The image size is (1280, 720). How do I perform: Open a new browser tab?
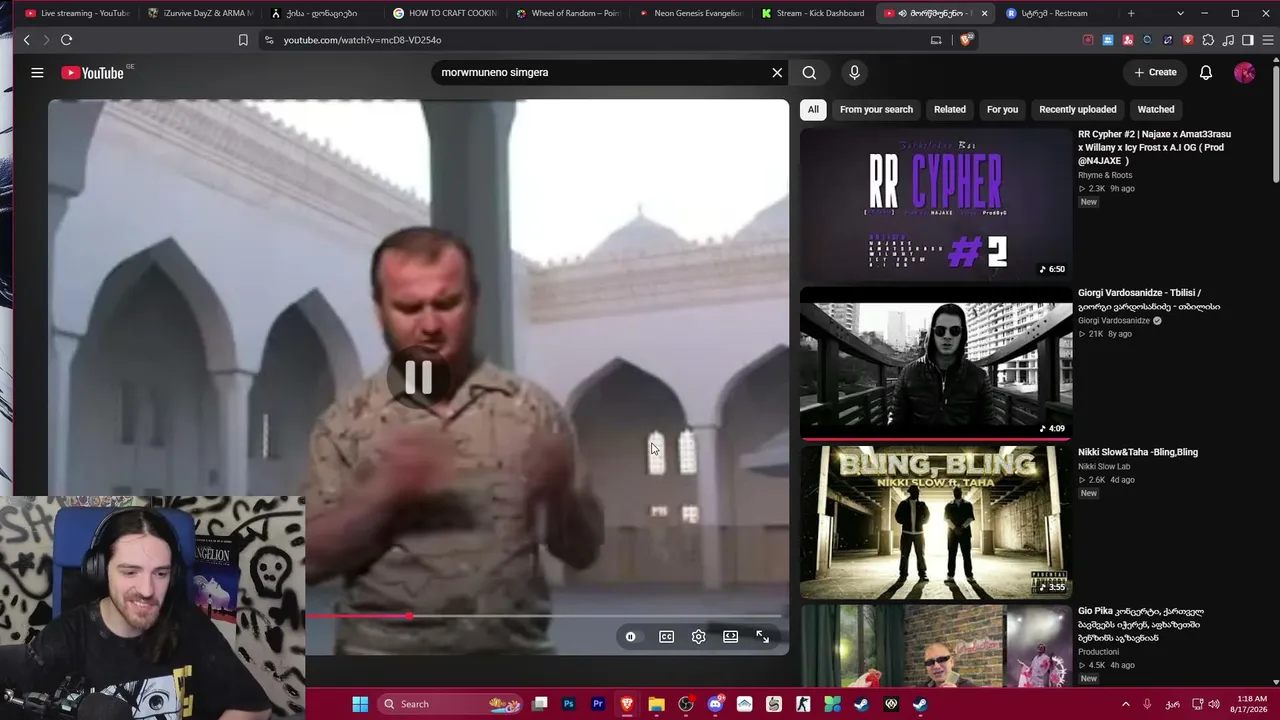click(x=1131, y=13)
